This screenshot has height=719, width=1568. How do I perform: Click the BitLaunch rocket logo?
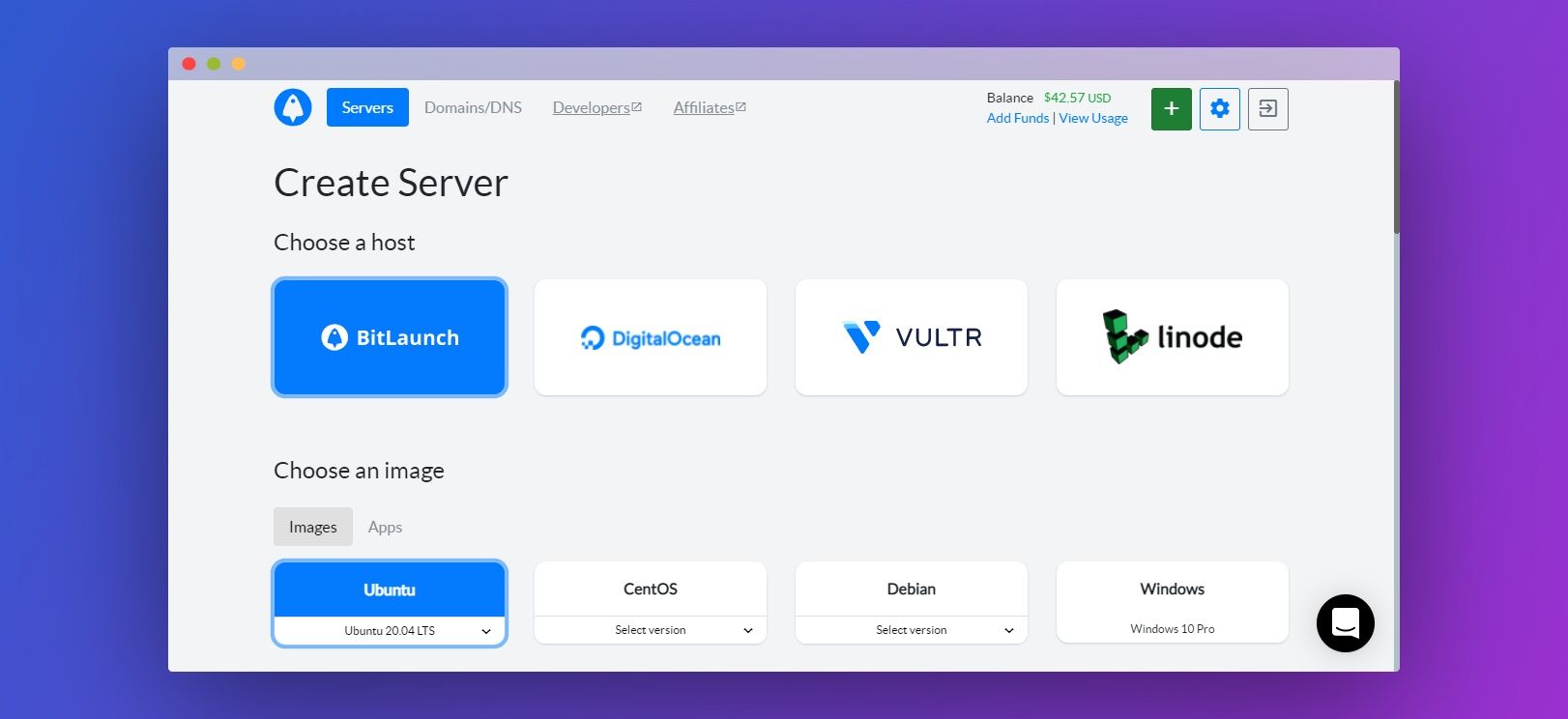point(293,107)
